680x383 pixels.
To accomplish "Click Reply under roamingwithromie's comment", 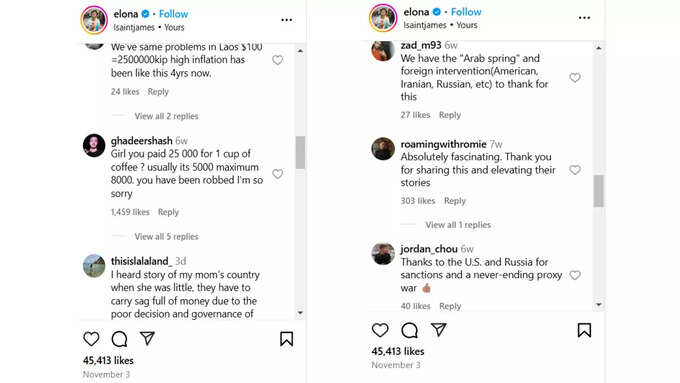I will coord(454,200).
